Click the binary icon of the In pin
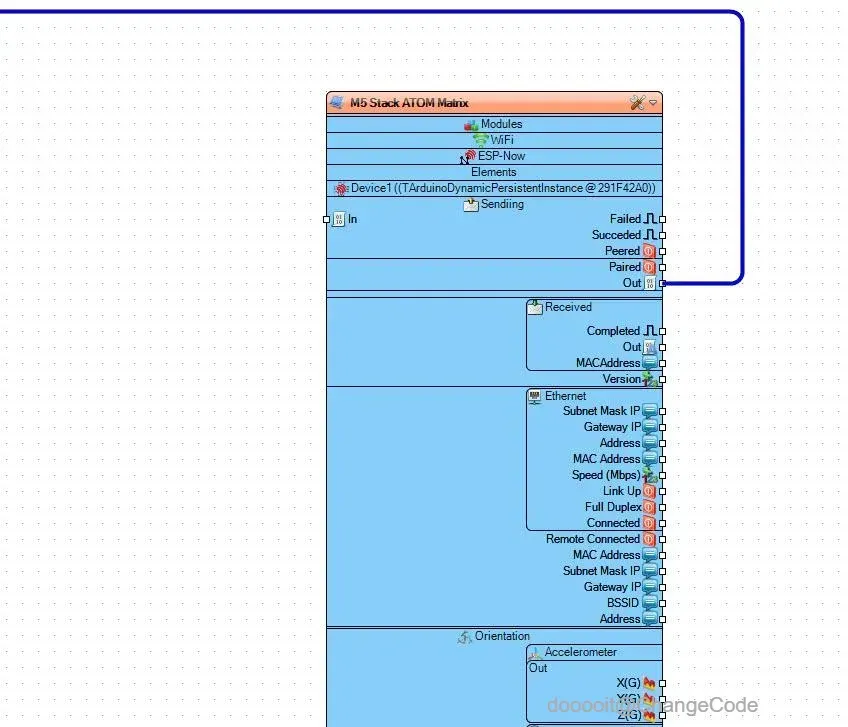Viewport: 848px width, 727px height. pyautogui.click(x=339, y=219)
